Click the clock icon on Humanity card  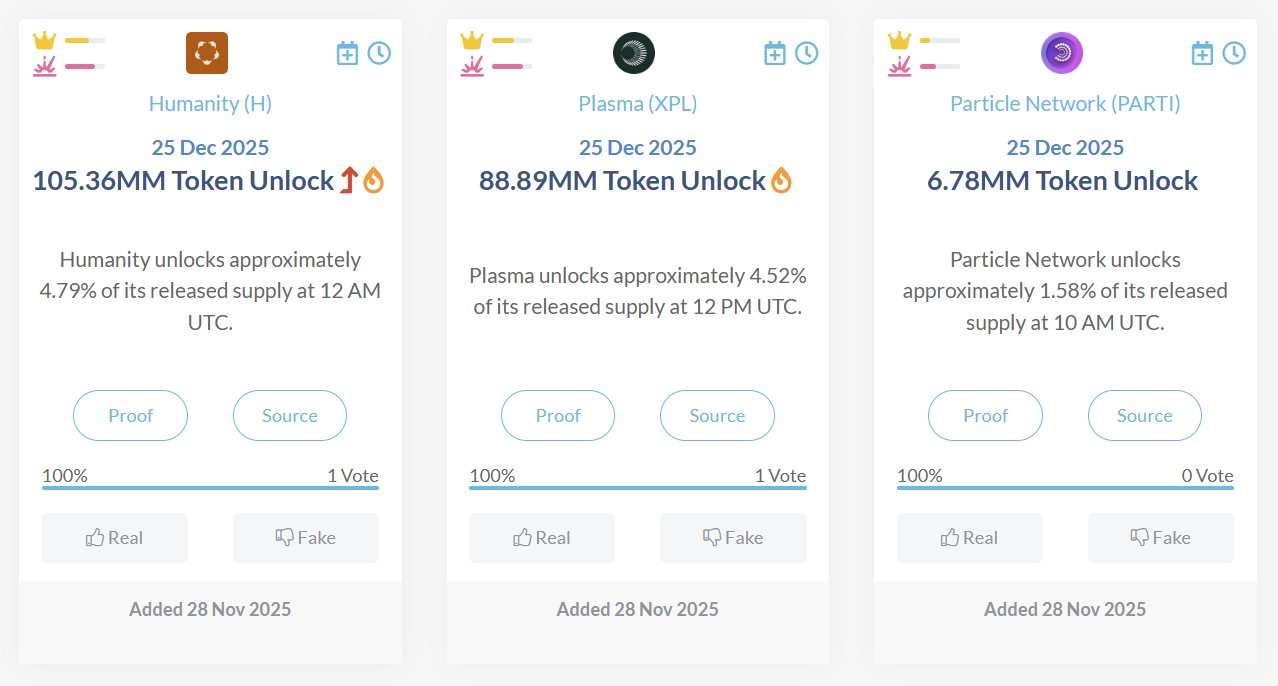pyautogui.click(x=379, y=53)
